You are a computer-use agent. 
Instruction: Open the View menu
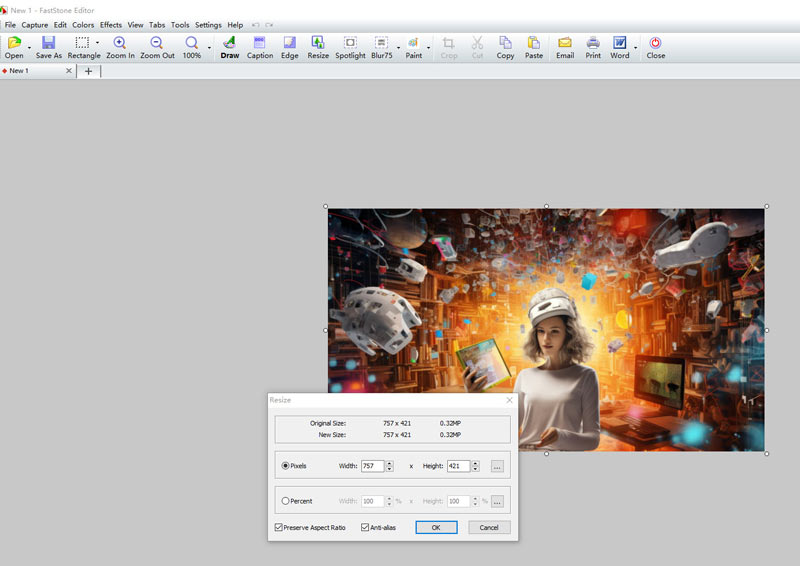coord(135,25)
